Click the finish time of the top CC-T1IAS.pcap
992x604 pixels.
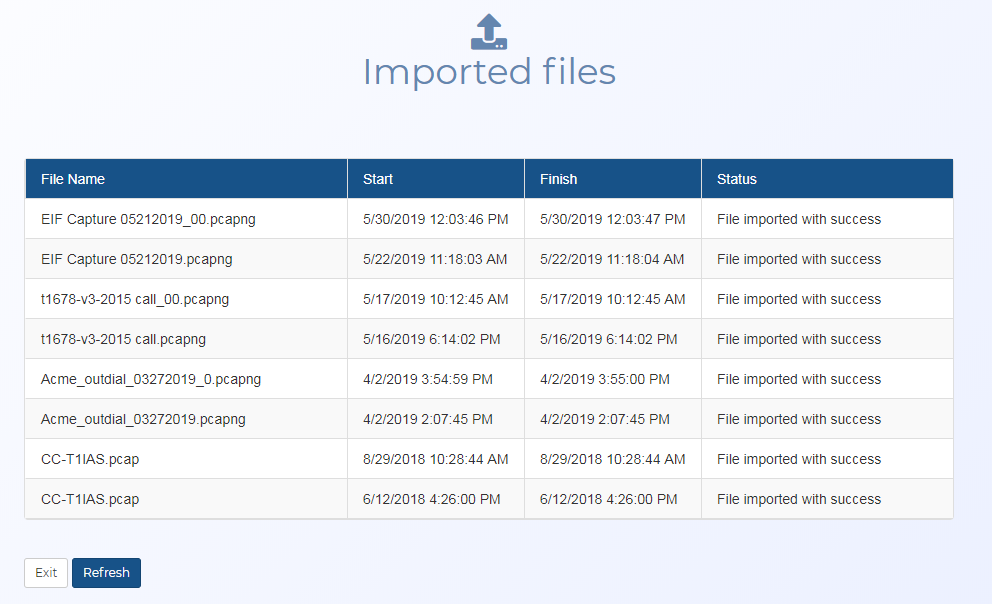(x=613, y=458)
